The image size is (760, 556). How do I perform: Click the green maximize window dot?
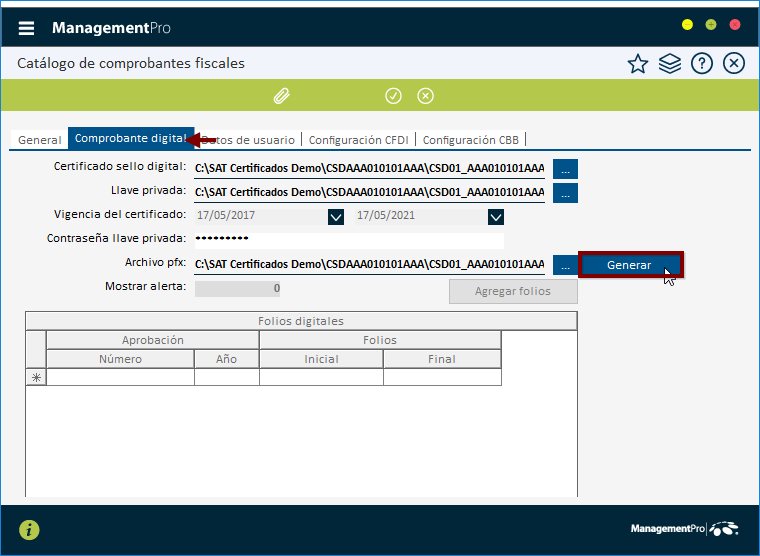[x=711, y=25]
